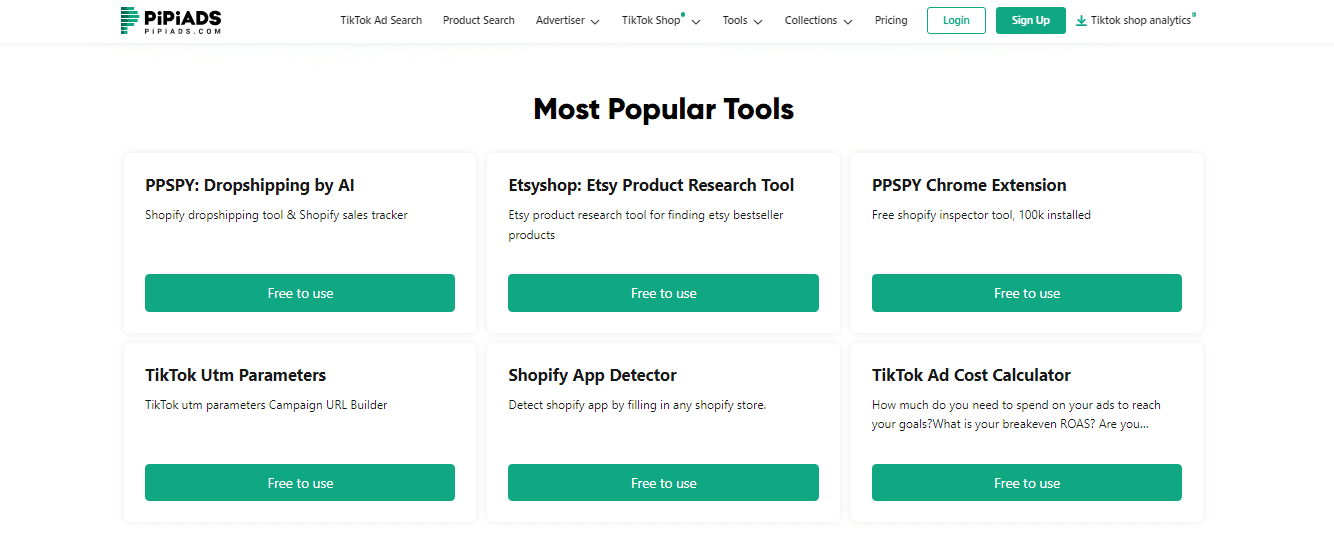The height and width of the screenshot is (557, 1334).
Task: Click the 'How much do you need to spend' description
Action: pyautogui.click(x=1016, y=415)
